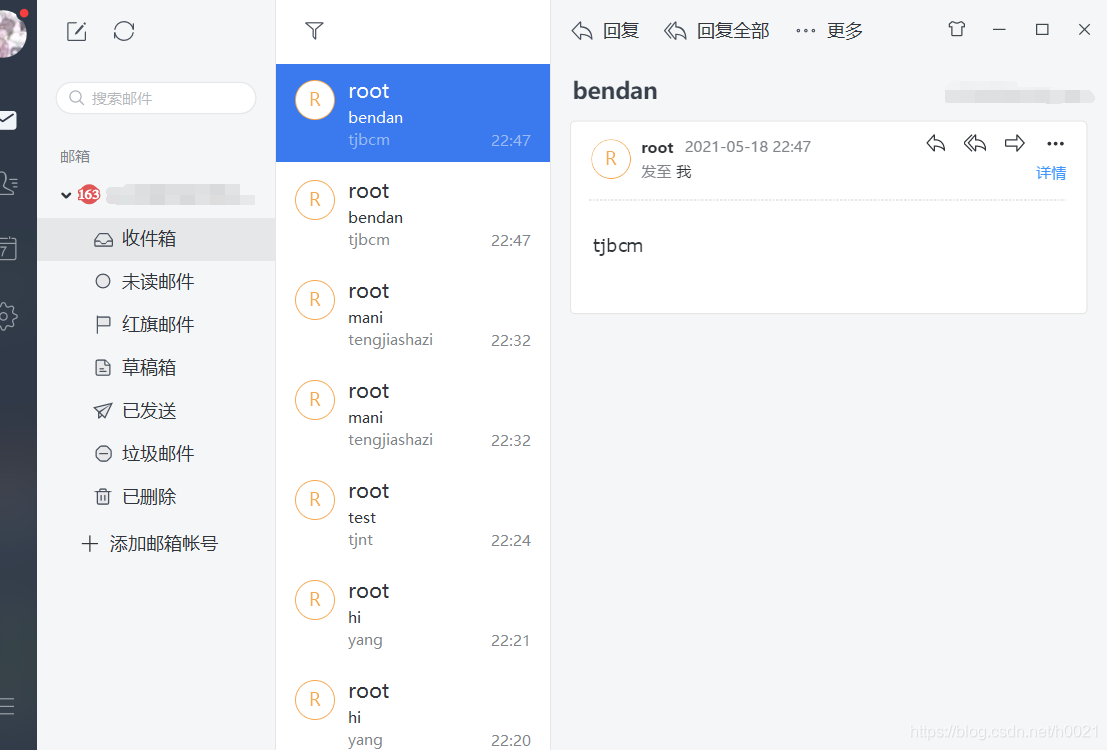Select the root email with subject mani

click(x=412, y=313)
